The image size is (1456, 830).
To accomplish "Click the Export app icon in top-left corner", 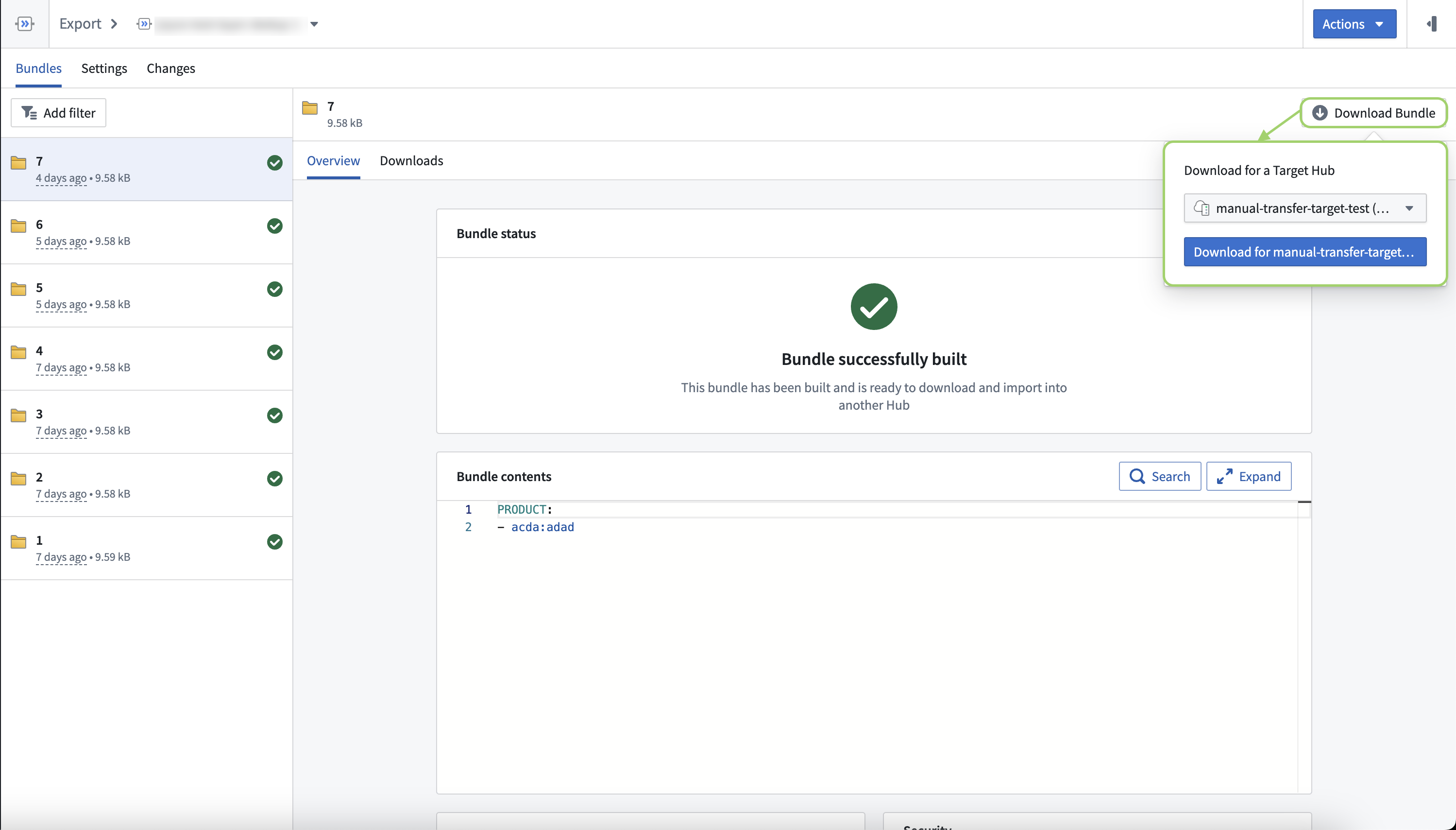I will coord(24,23).
